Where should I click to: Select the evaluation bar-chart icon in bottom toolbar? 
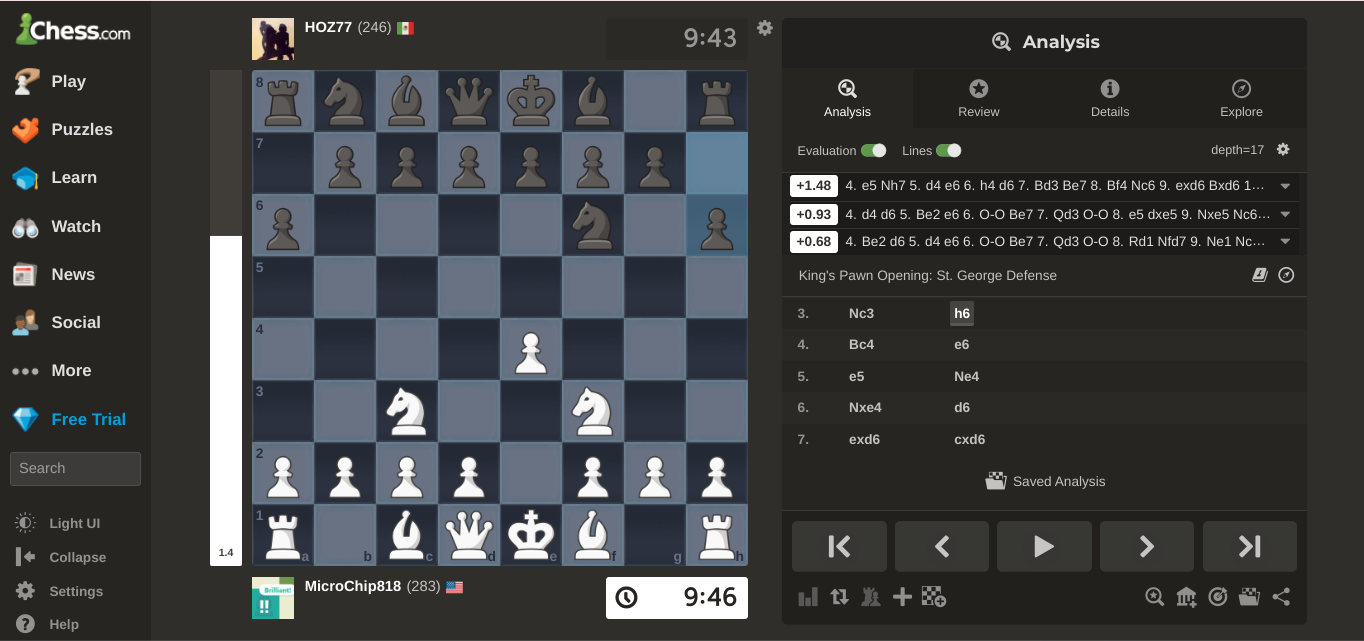point(807,596)
